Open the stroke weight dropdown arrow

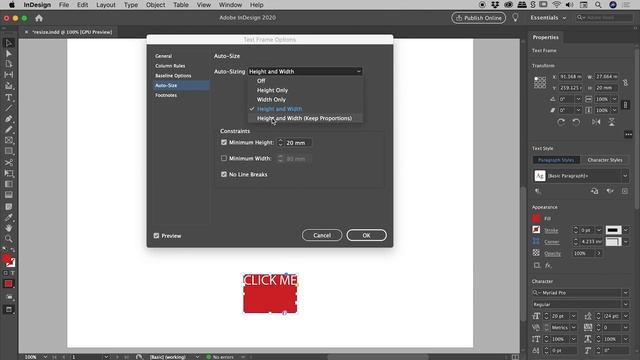coord(599,230)
